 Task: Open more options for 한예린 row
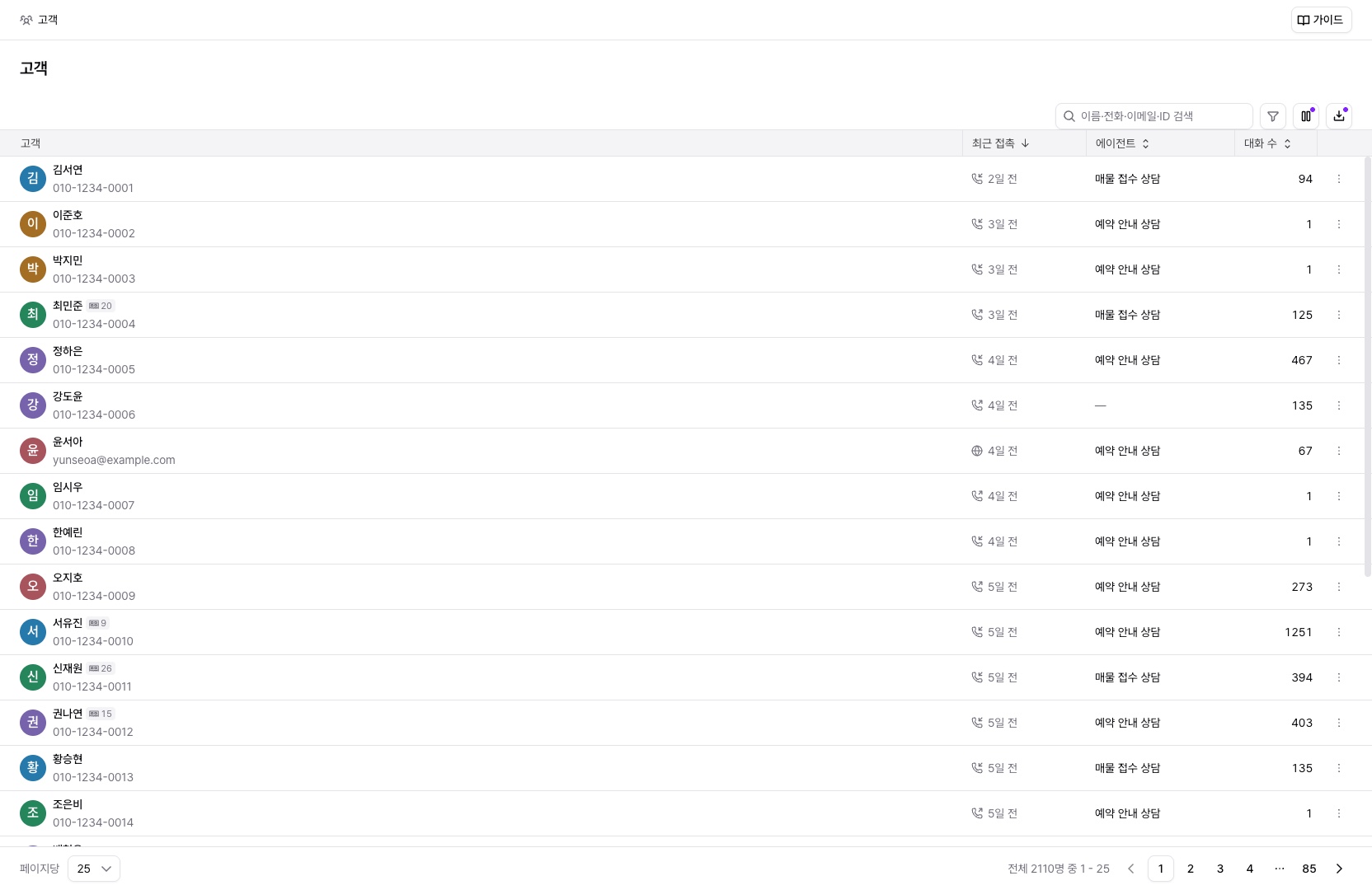click(1339, 541)
